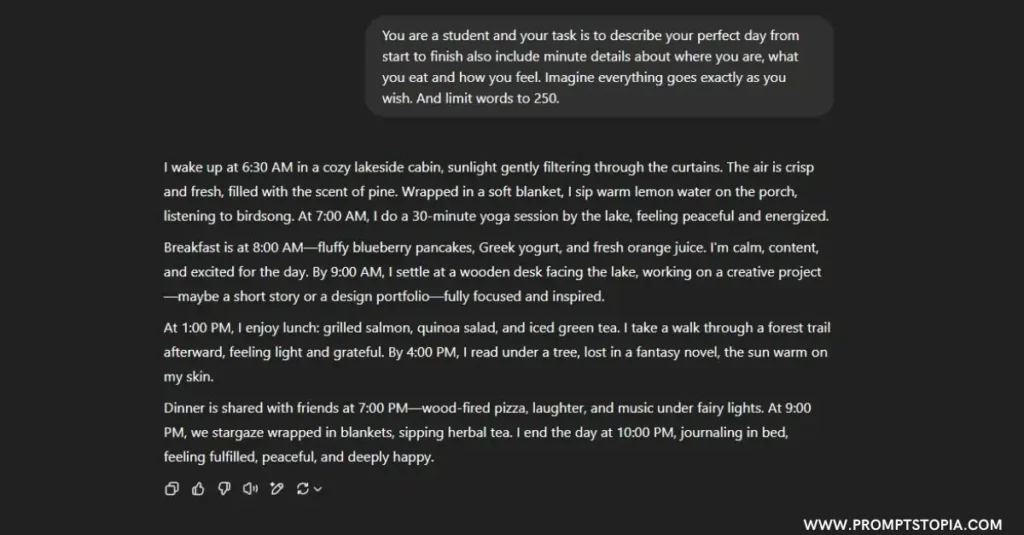The width and height of the screenshot is (1024, 535).
Task: Click the line starting 'I wake up at 6:30 AM'
Action: pos(488,167)
